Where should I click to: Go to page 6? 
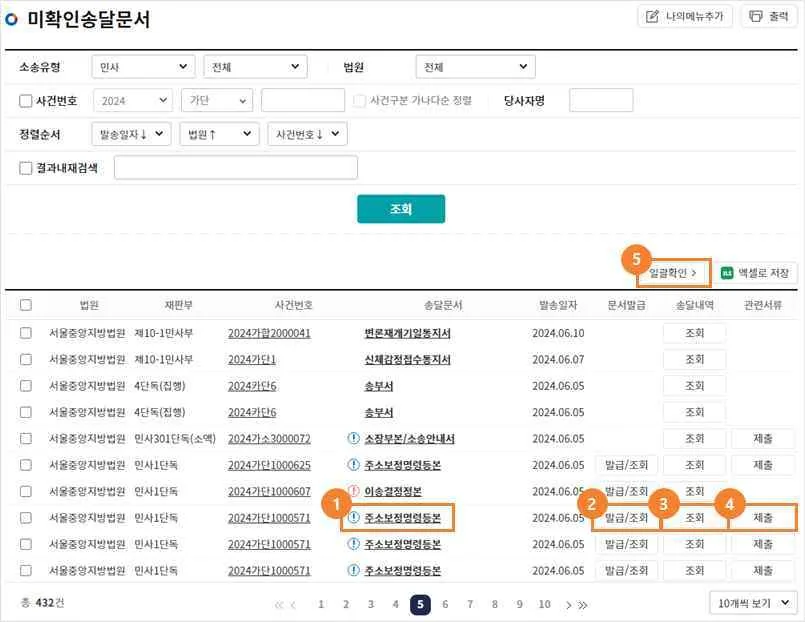pos(445,605)
